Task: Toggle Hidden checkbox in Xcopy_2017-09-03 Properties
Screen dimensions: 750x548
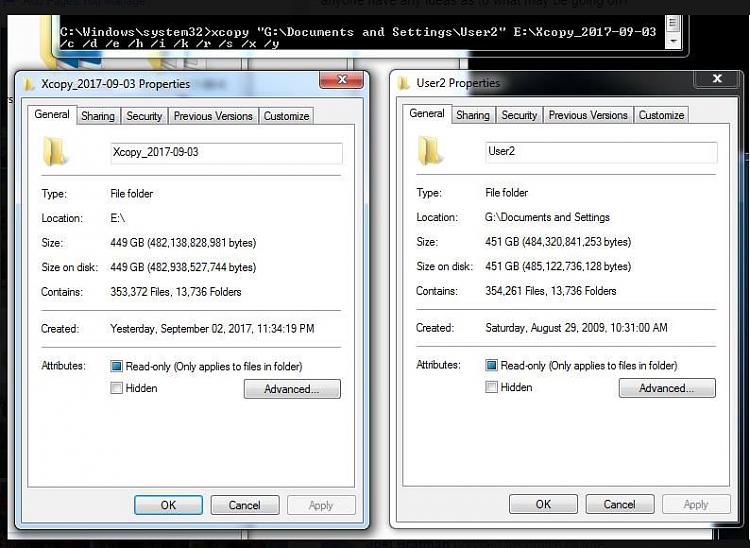Action: pyautogui.click(x=116, y=388)
